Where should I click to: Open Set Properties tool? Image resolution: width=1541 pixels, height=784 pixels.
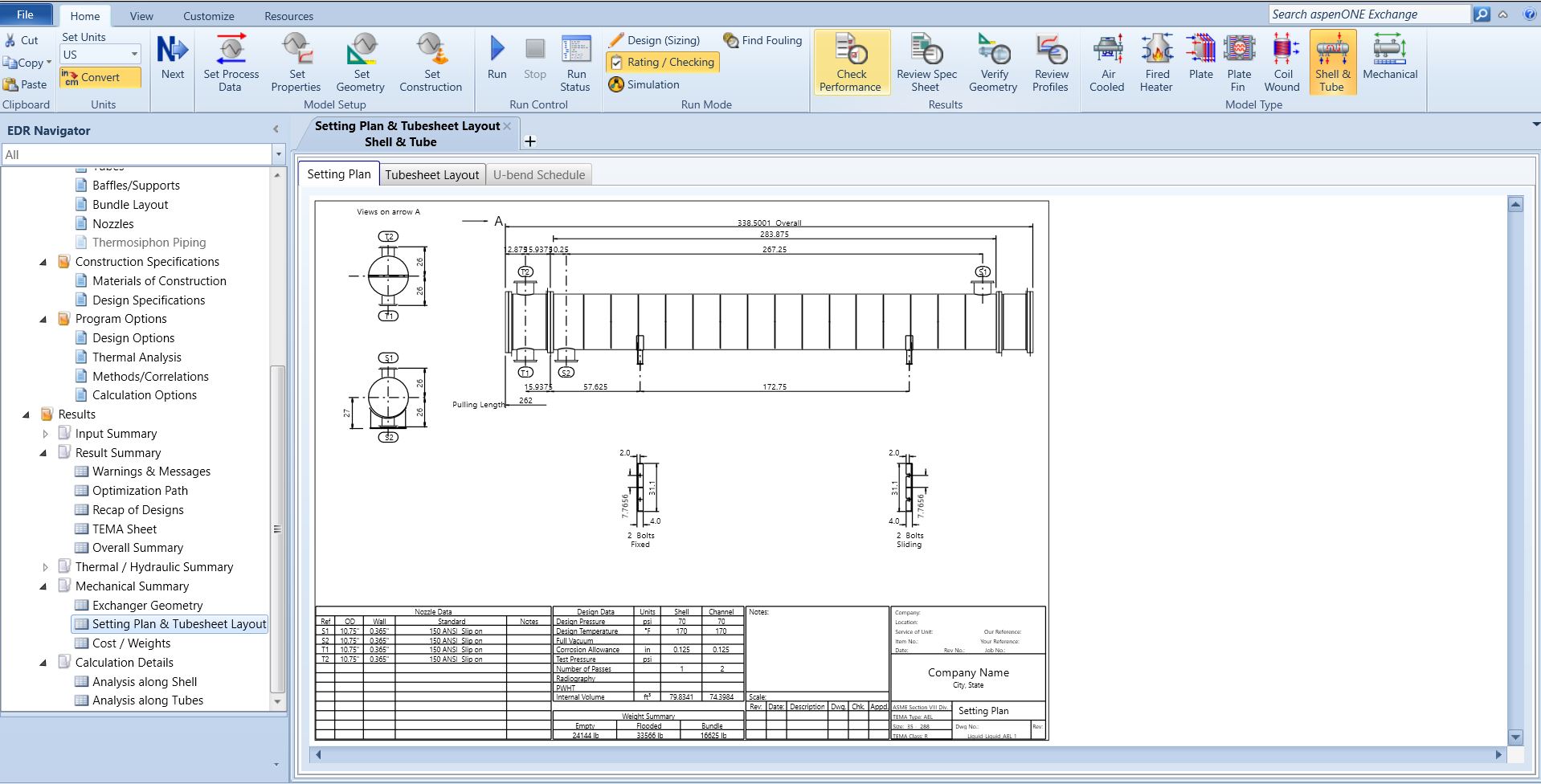point(296,63)
